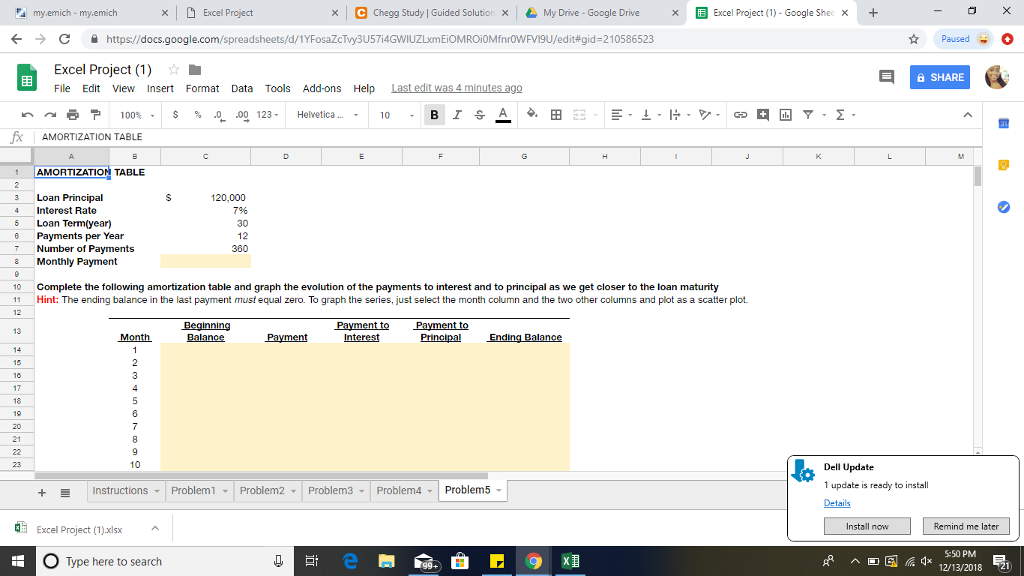Apply italic formatting
This screenshot has height=576, width=1024.
point(456,115)
